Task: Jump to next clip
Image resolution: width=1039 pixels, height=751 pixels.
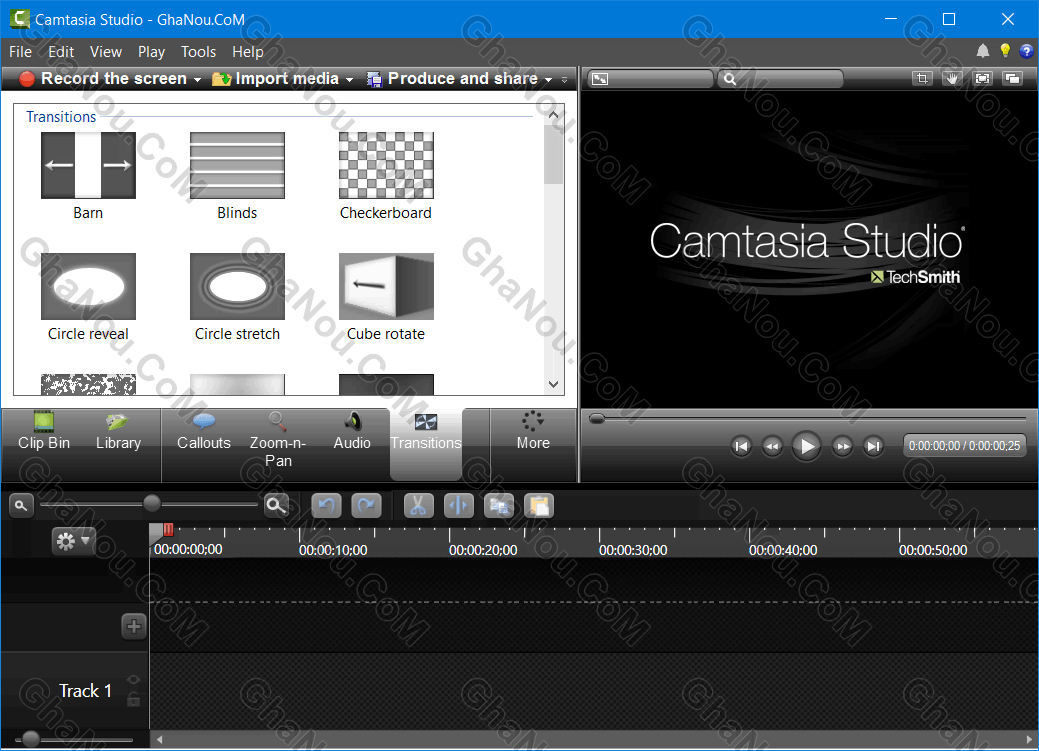Action: (873, 446)
